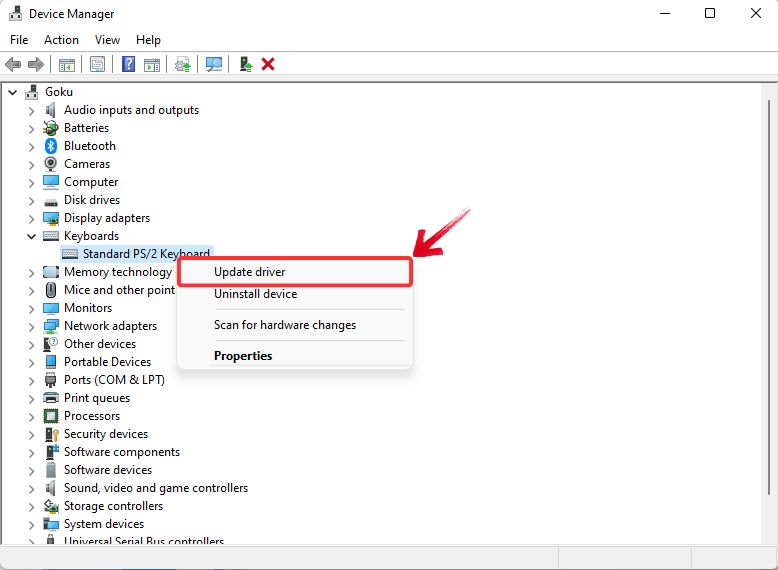
Task: Select the Bluetooth icon in the device tree
Action: pyautogui.click(x=51, y=146)
